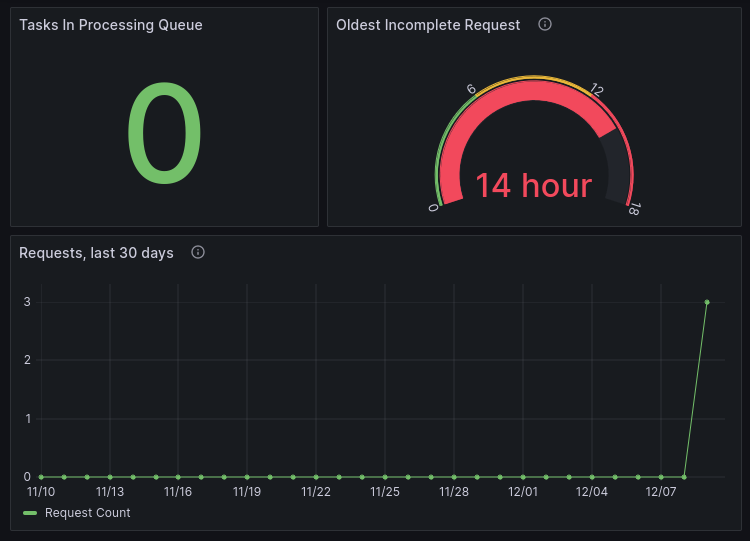Click the 11/19 x-axis label

pyautogui.click(x=247, y=492)
